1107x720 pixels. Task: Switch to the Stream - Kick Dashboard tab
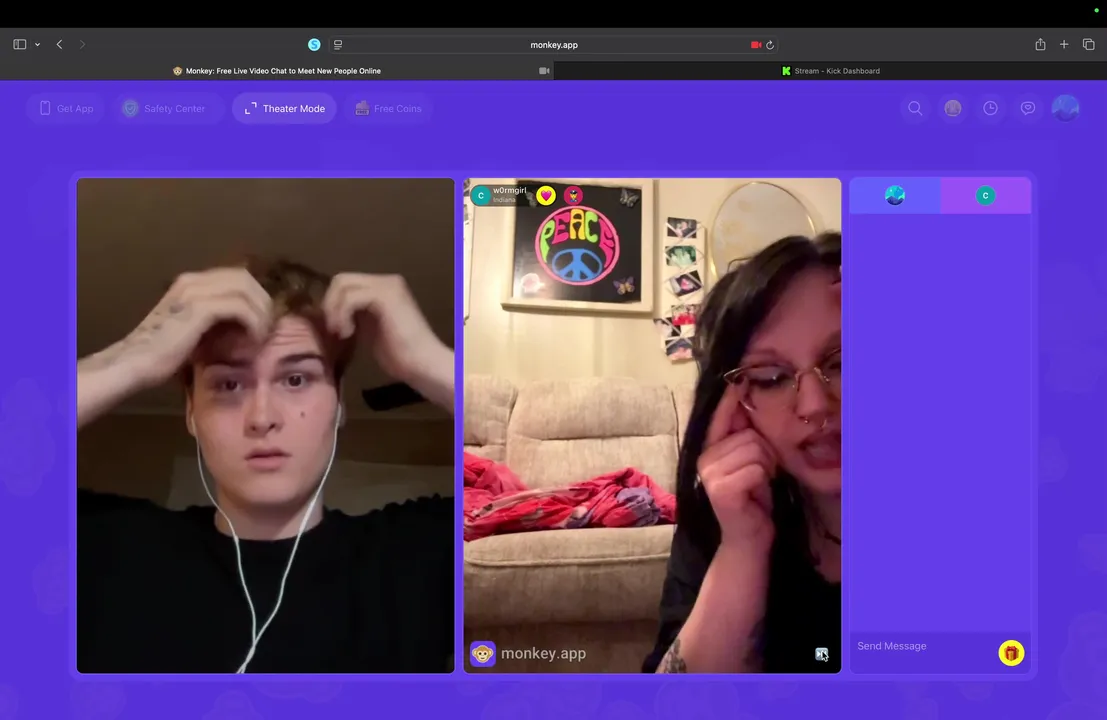point(830,71)
